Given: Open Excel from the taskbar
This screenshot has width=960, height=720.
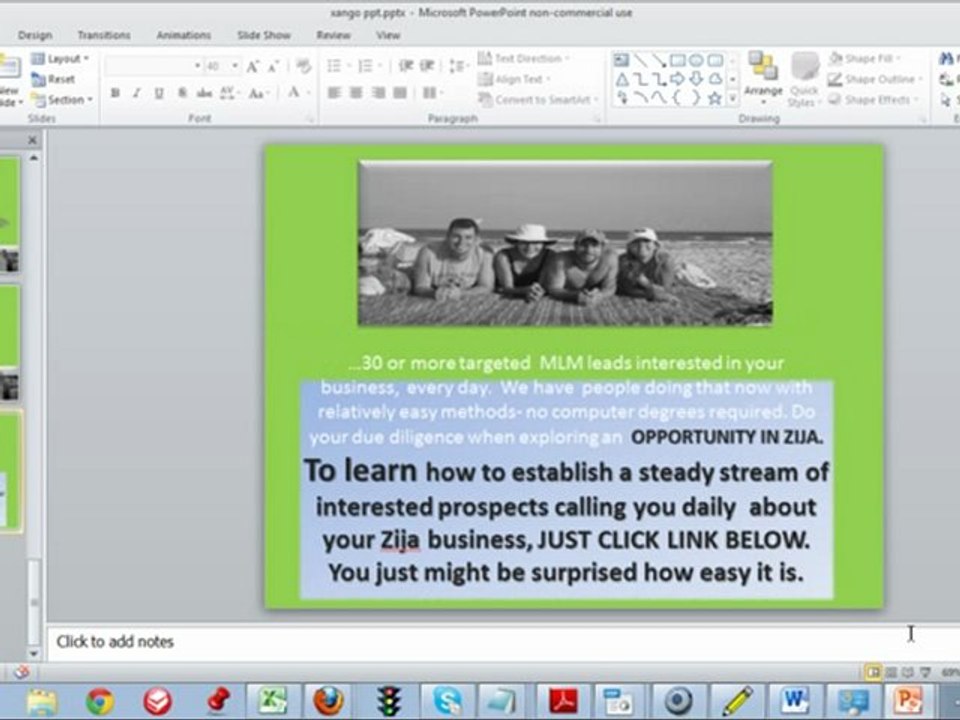Looking at the screenshot, I should click(272, 701).
